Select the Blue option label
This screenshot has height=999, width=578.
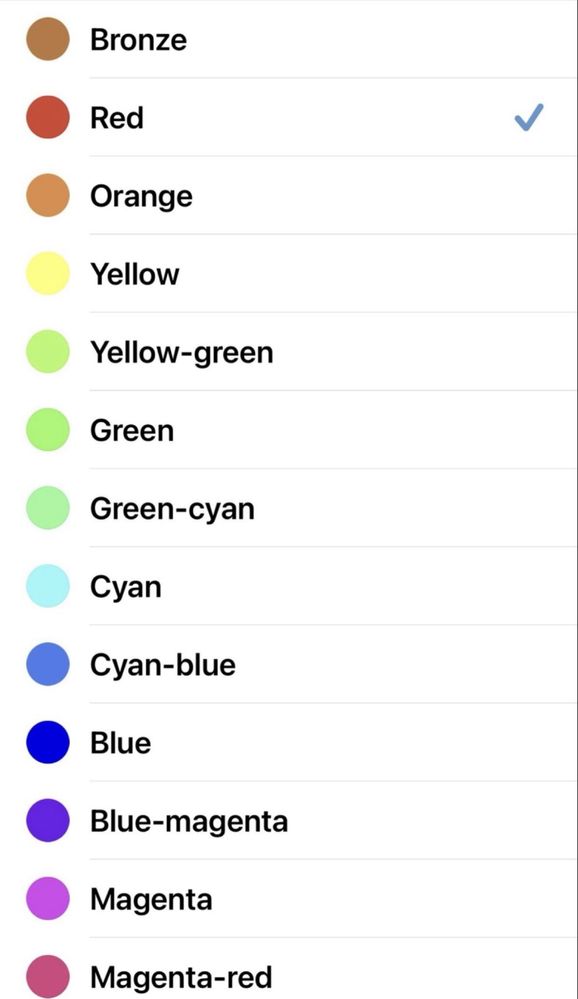(120, 743)
